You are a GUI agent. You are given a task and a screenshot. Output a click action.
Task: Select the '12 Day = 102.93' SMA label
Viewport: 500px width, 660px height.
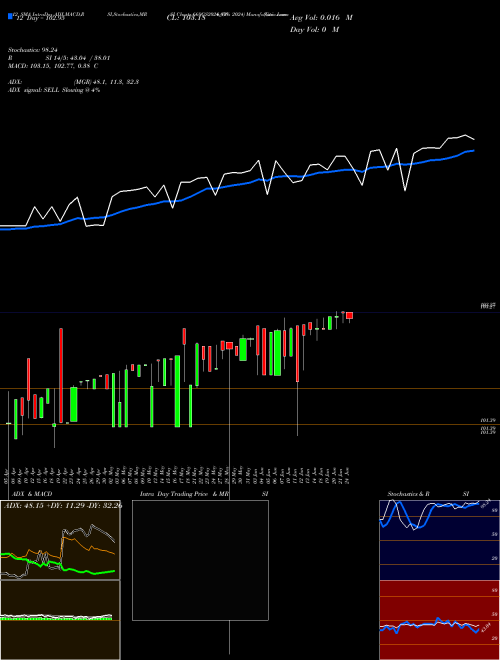coord(40,18)
